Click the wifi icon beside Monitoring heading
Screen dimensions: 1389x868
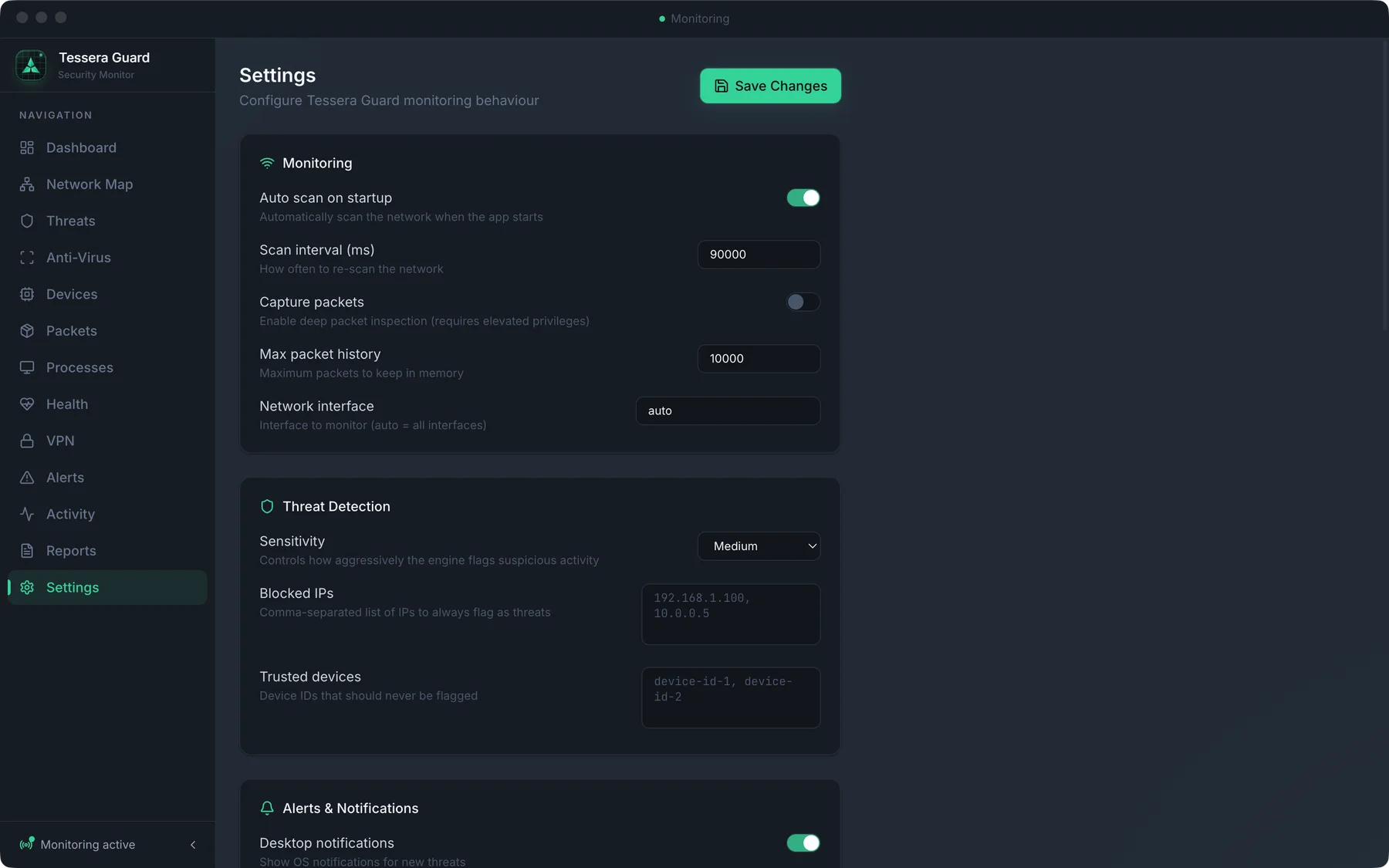coord(267,163)
